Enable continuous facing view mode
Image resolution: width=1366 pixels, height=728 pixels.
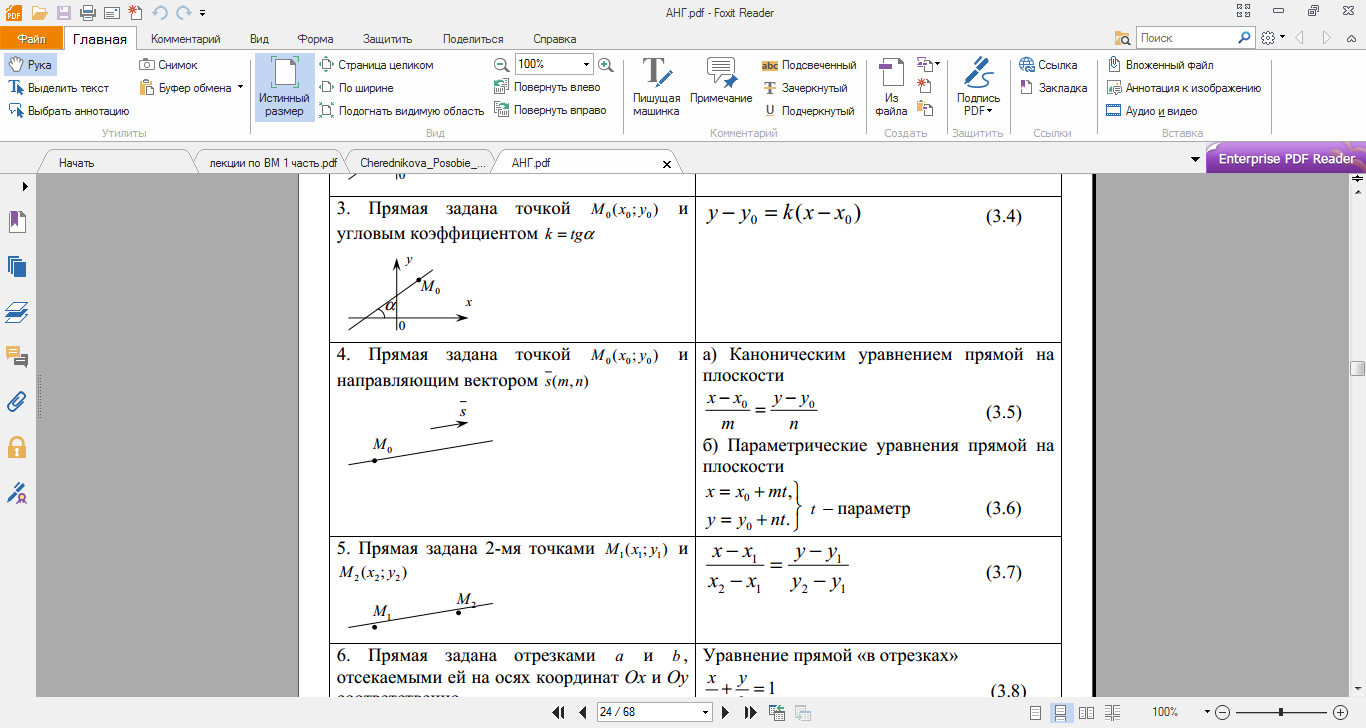[x=1110, y=712]
